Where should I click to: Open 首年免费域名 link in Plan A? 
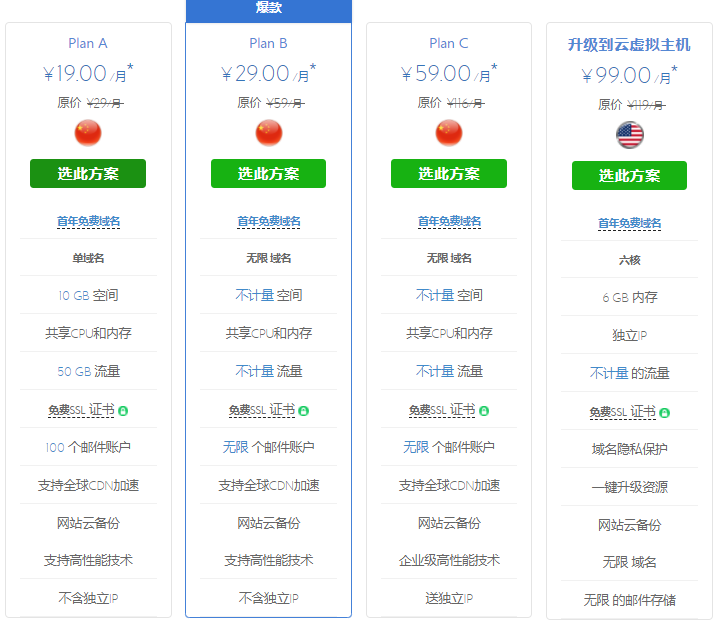click(x=88, y=222)
